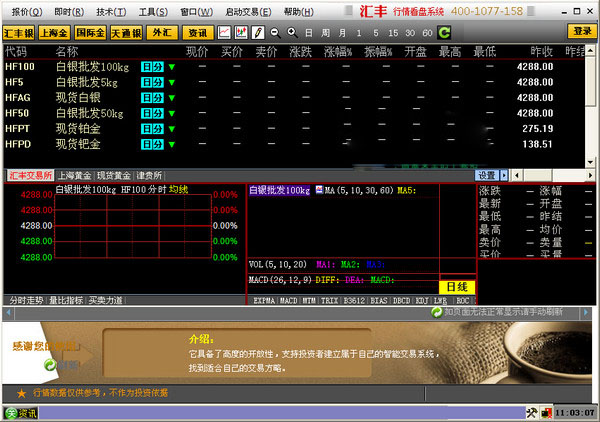The image size is (600, 422).
Task: Click the zoom in magnifier icon
Action: pos(291,32)
